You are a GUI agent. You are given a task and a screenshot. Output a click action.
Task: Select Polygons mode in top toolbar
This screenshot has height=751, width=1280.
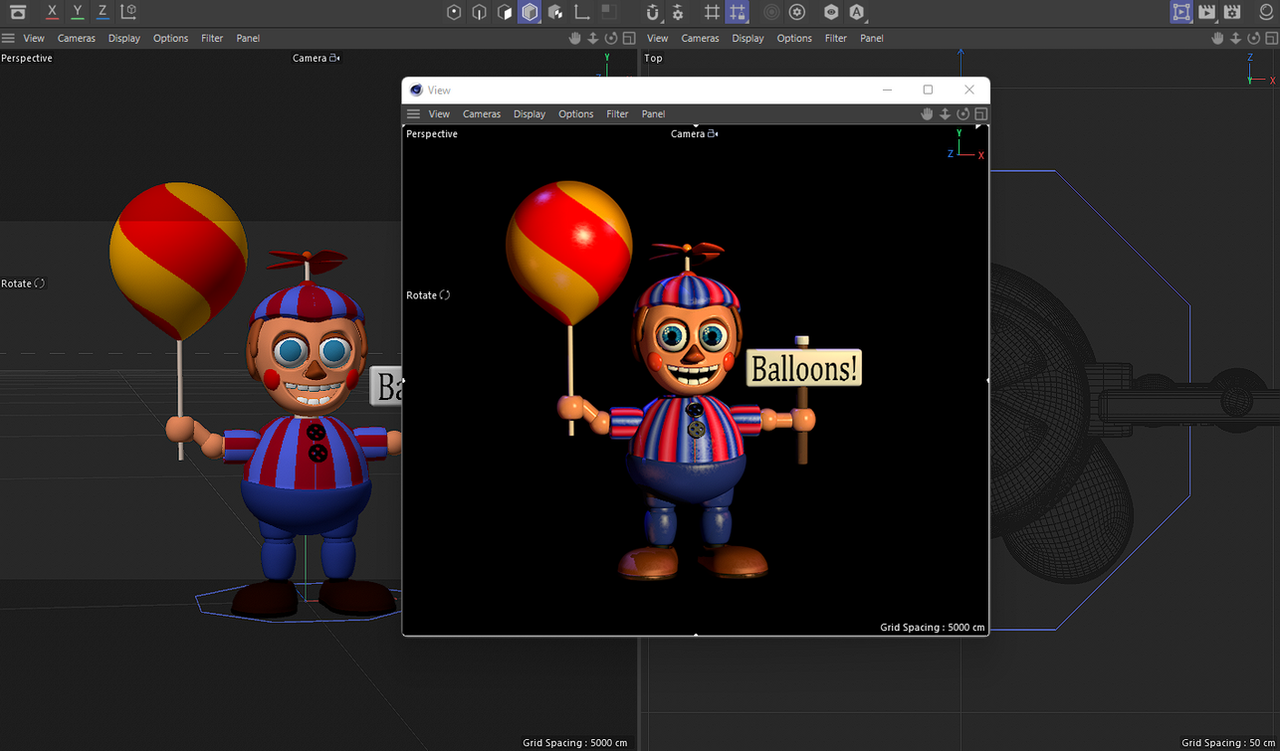pyautogui.click(x=504, y=12)
